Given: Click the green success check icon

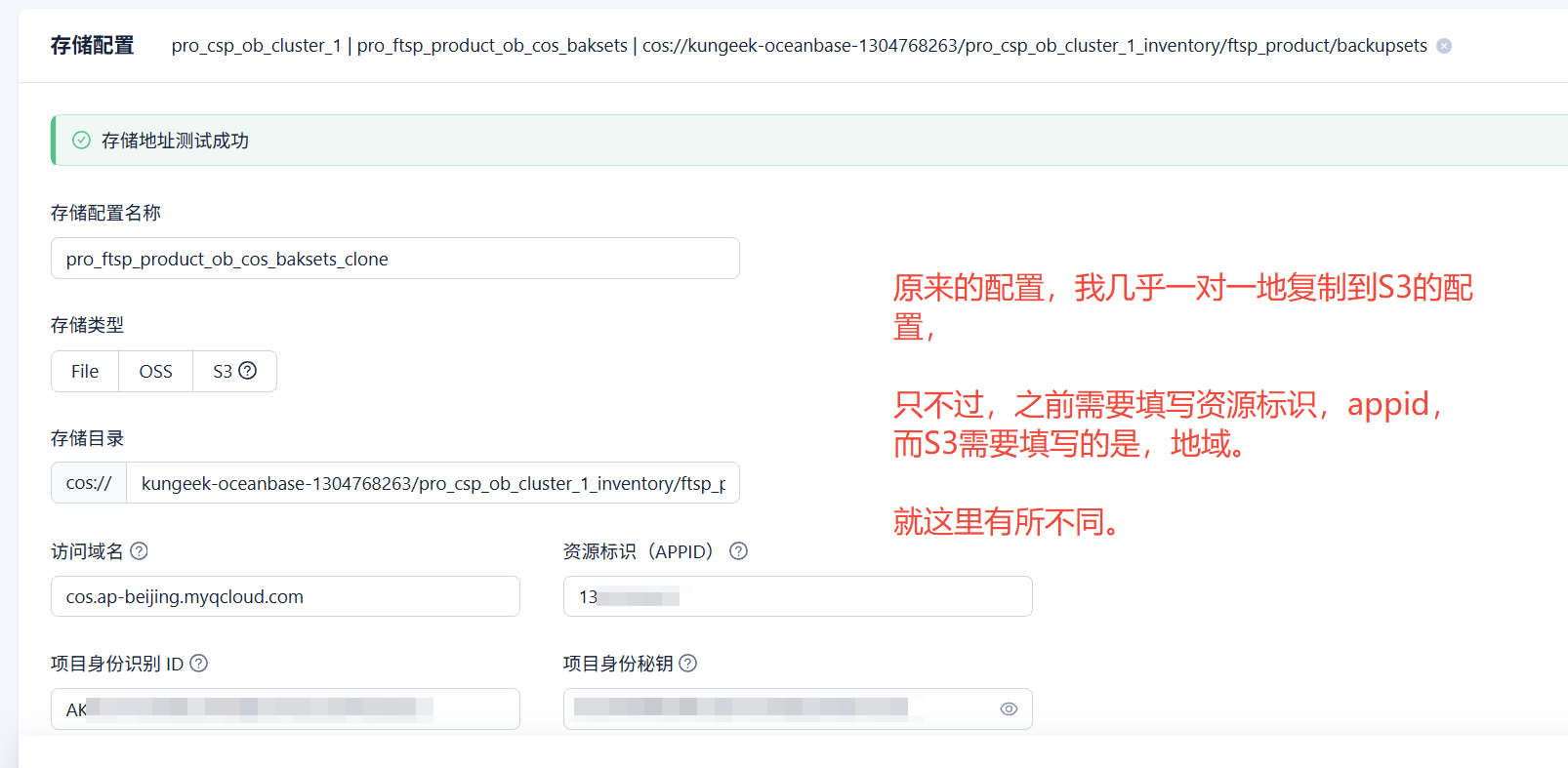Looking at the screenshot, I should 82,141.
